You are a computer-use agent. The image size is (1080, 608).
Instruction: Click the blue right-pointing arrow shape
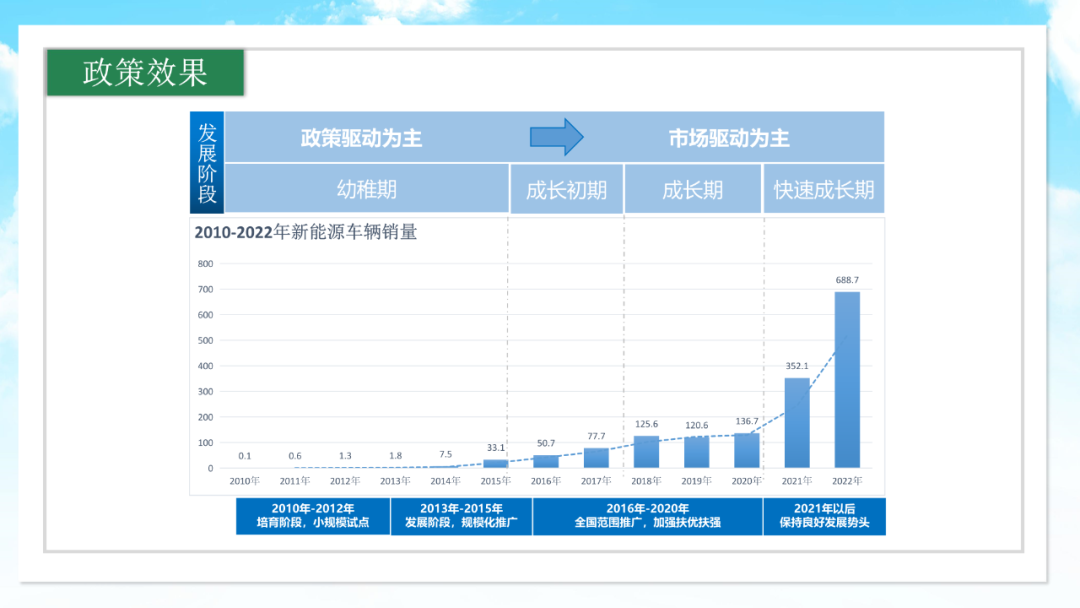(x=556, y=137)
